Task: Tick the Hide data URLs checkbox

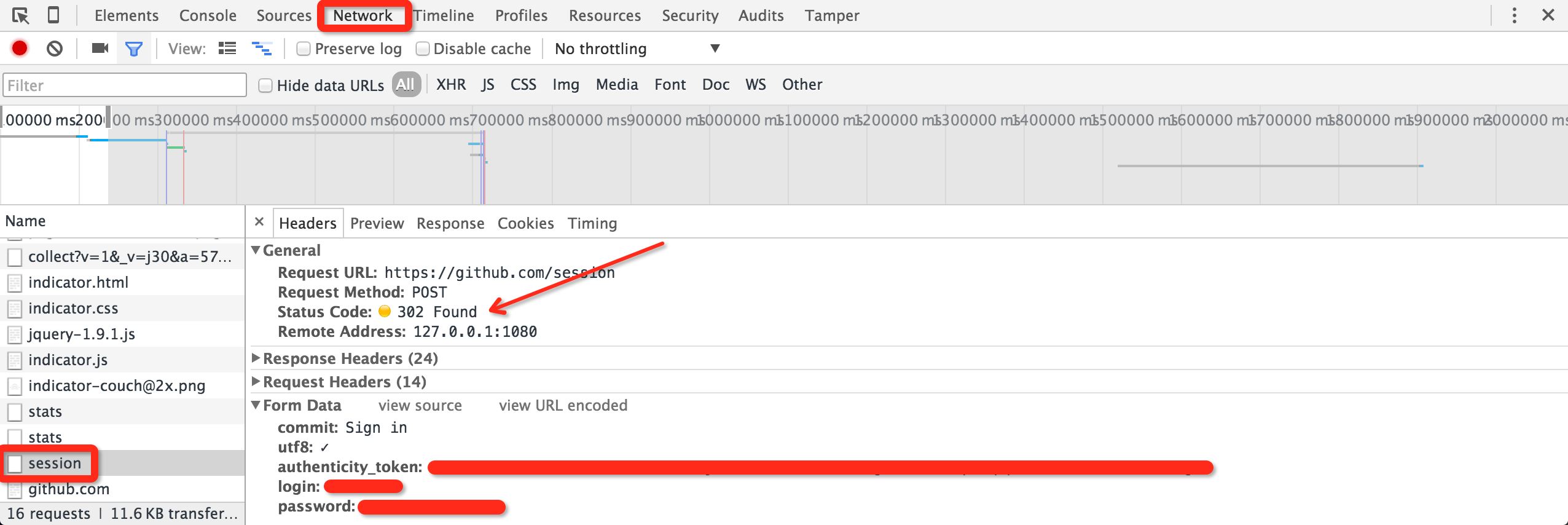Action: click(x=265, y=85)
